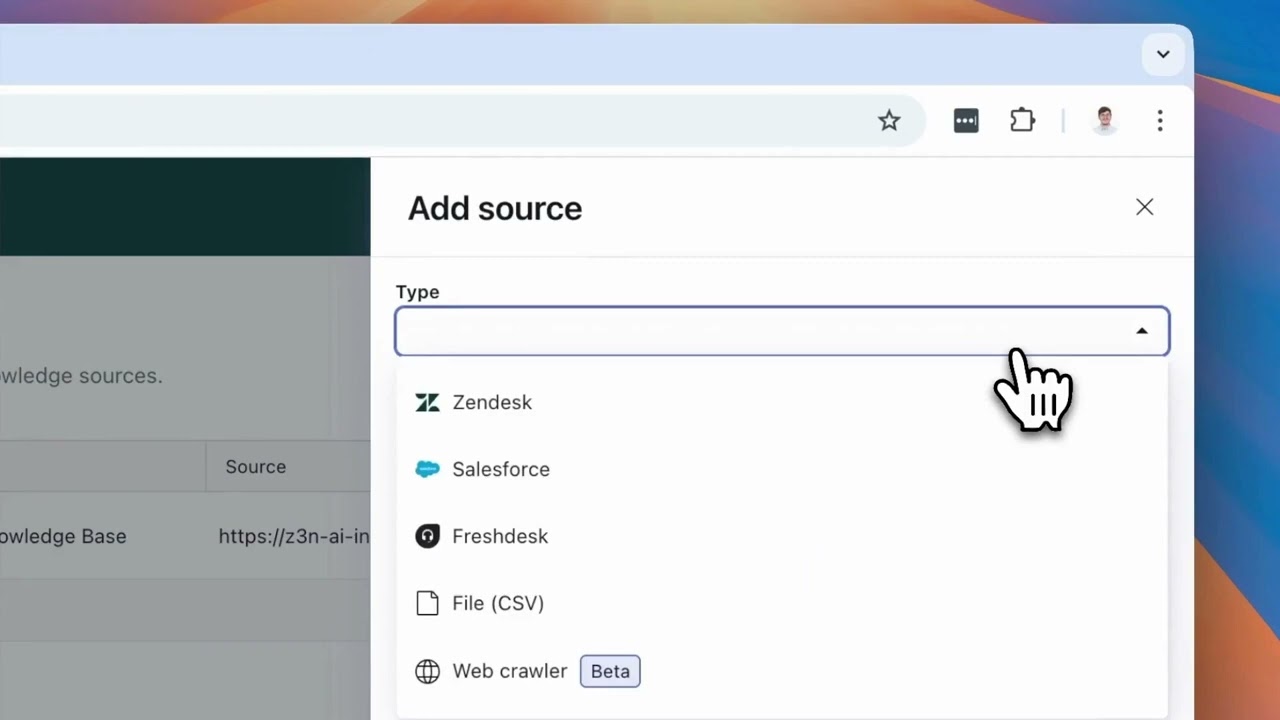Click the CSV file document icon

pos(427,603)
